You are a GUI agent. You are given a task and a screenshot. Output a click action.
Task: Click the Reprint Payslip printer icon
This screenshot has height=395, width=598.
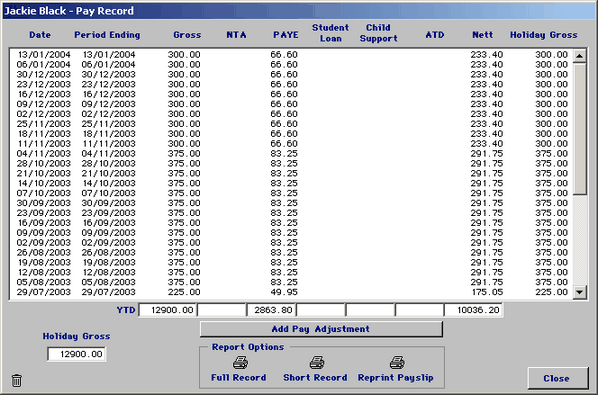pyautogui.click(x=397, y=362)
